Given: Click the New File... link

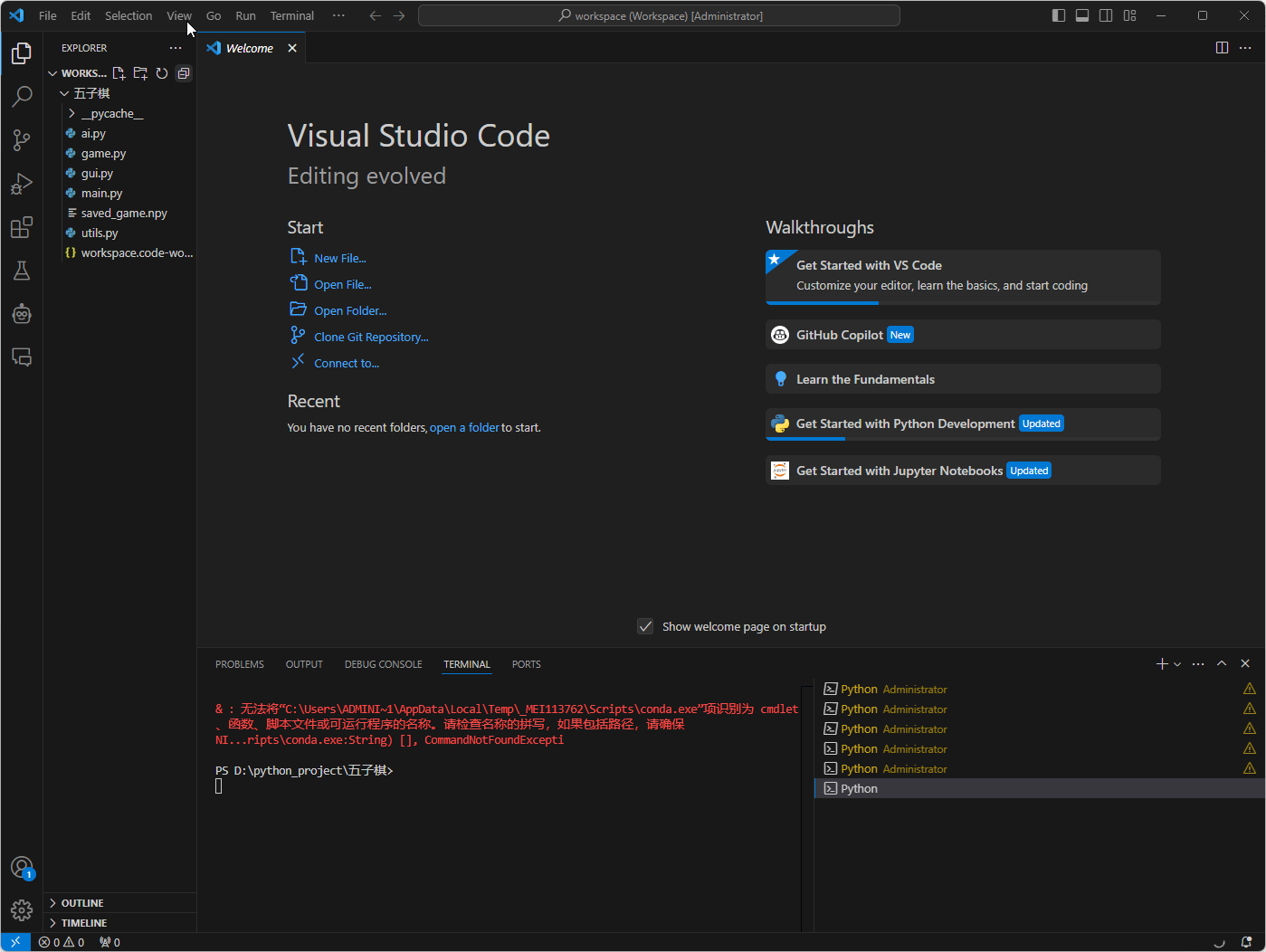Looking at the screenshot, I should [x=340, y=258].
